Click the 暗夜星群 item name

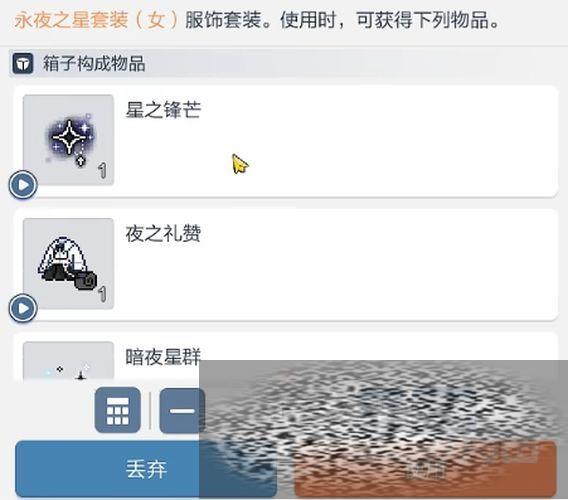(x=163, y=357)
